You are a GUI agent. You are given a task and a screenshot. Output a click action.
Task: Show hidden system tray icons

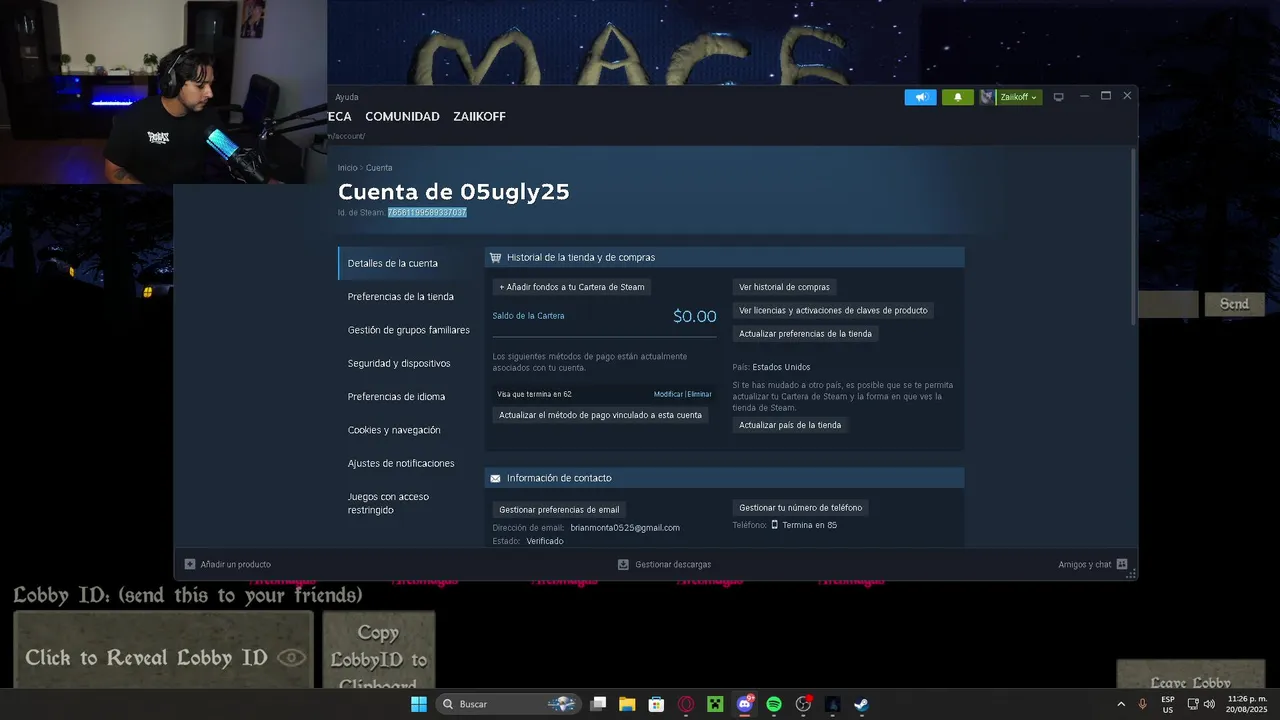1120,704
